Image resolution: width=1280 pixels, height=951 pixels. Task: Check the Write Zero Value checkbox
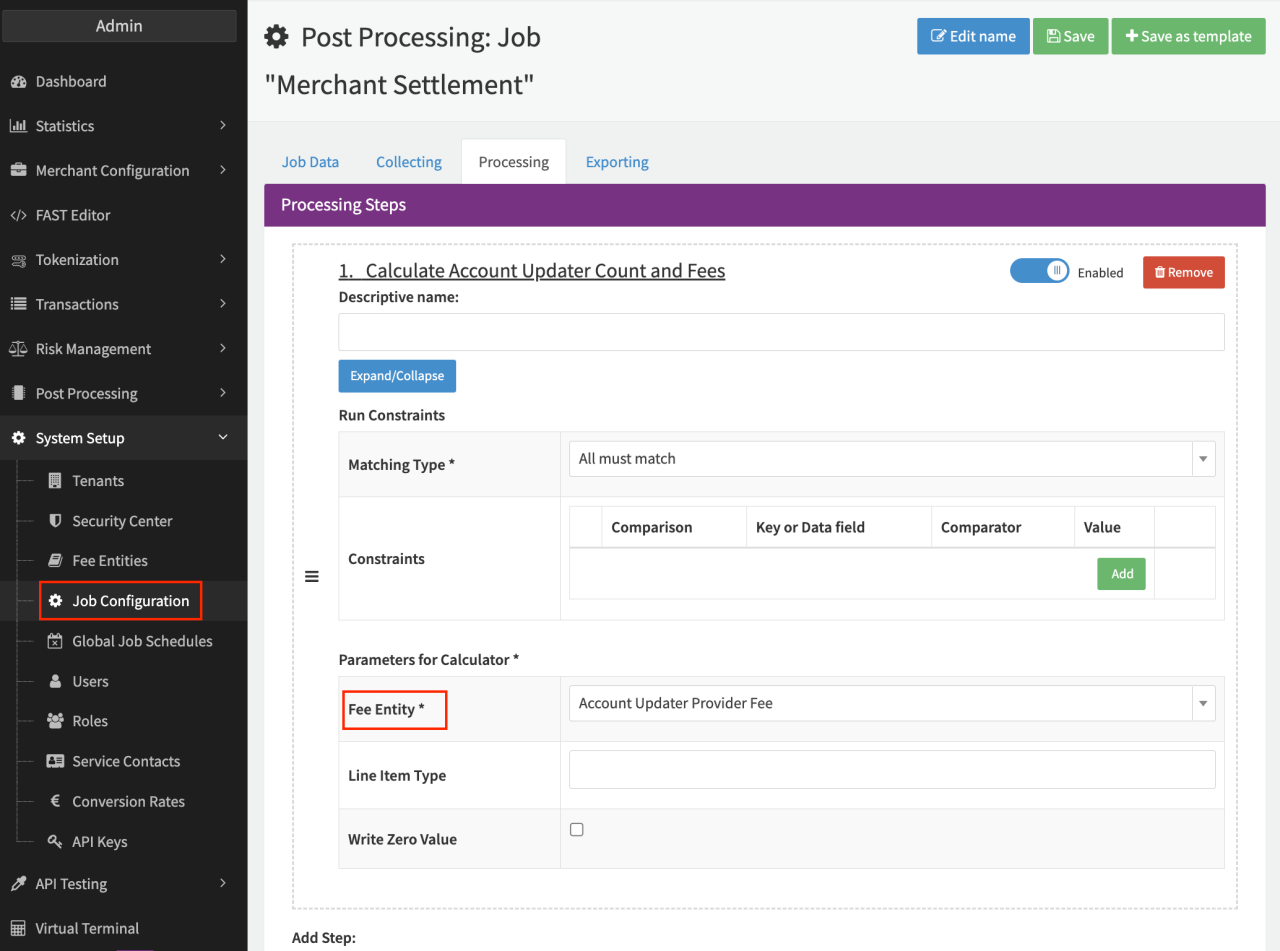pyautogui.click(x=577, y=830)
